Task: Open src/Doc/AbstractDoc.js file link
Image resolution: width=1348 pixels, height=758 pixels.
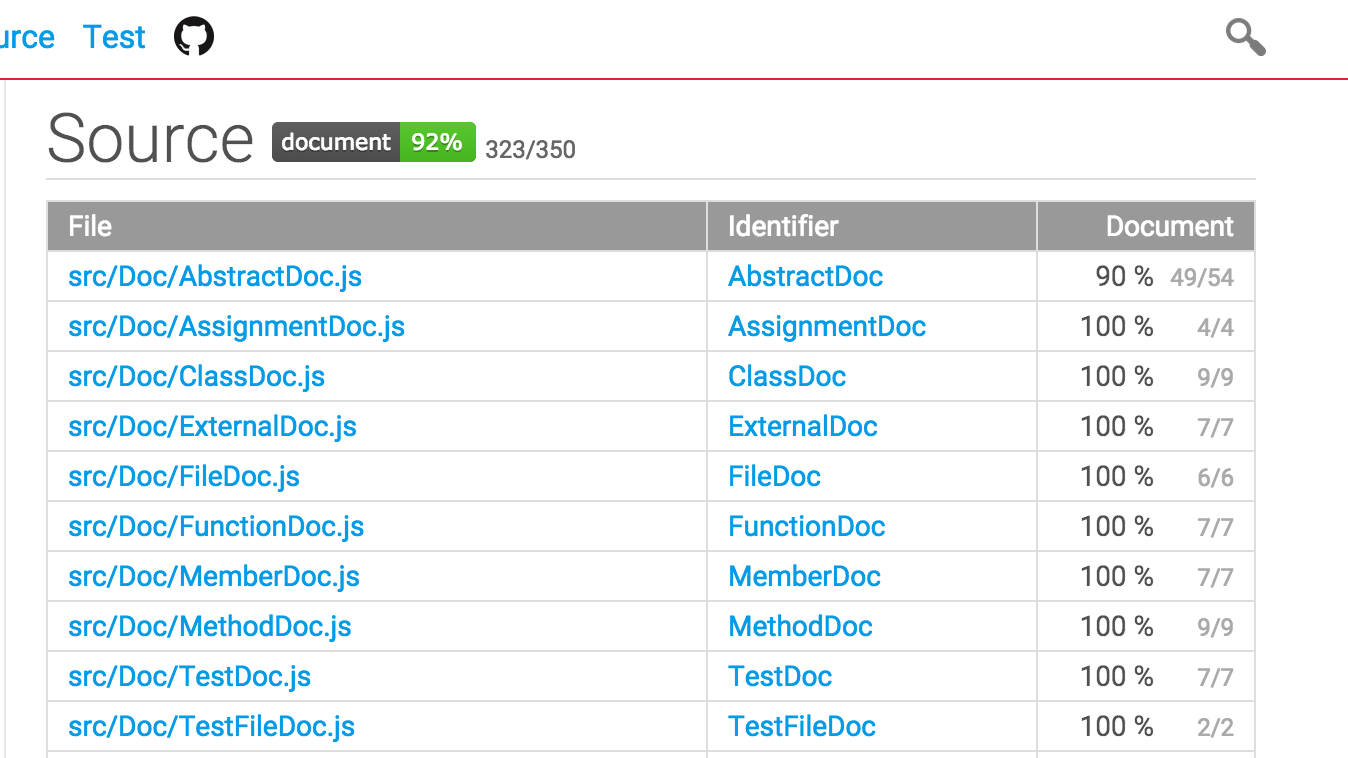Action: [x=214, y=276]
